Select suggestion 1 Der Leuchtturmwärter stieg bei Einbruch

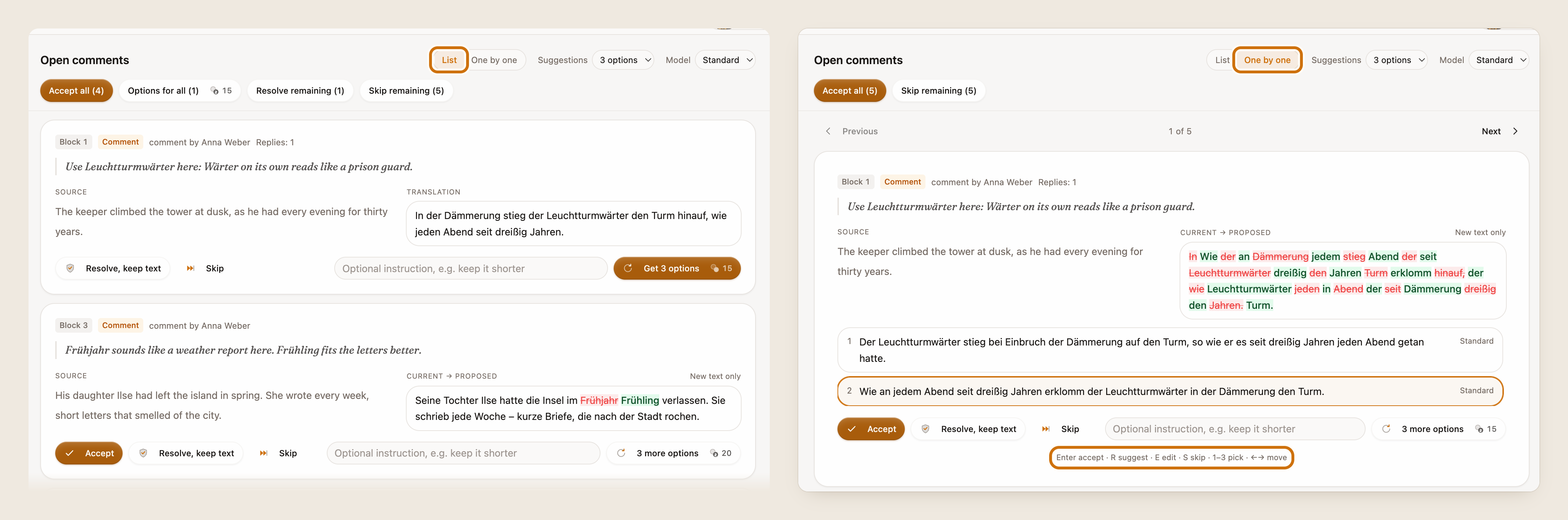pos(1169,350)
